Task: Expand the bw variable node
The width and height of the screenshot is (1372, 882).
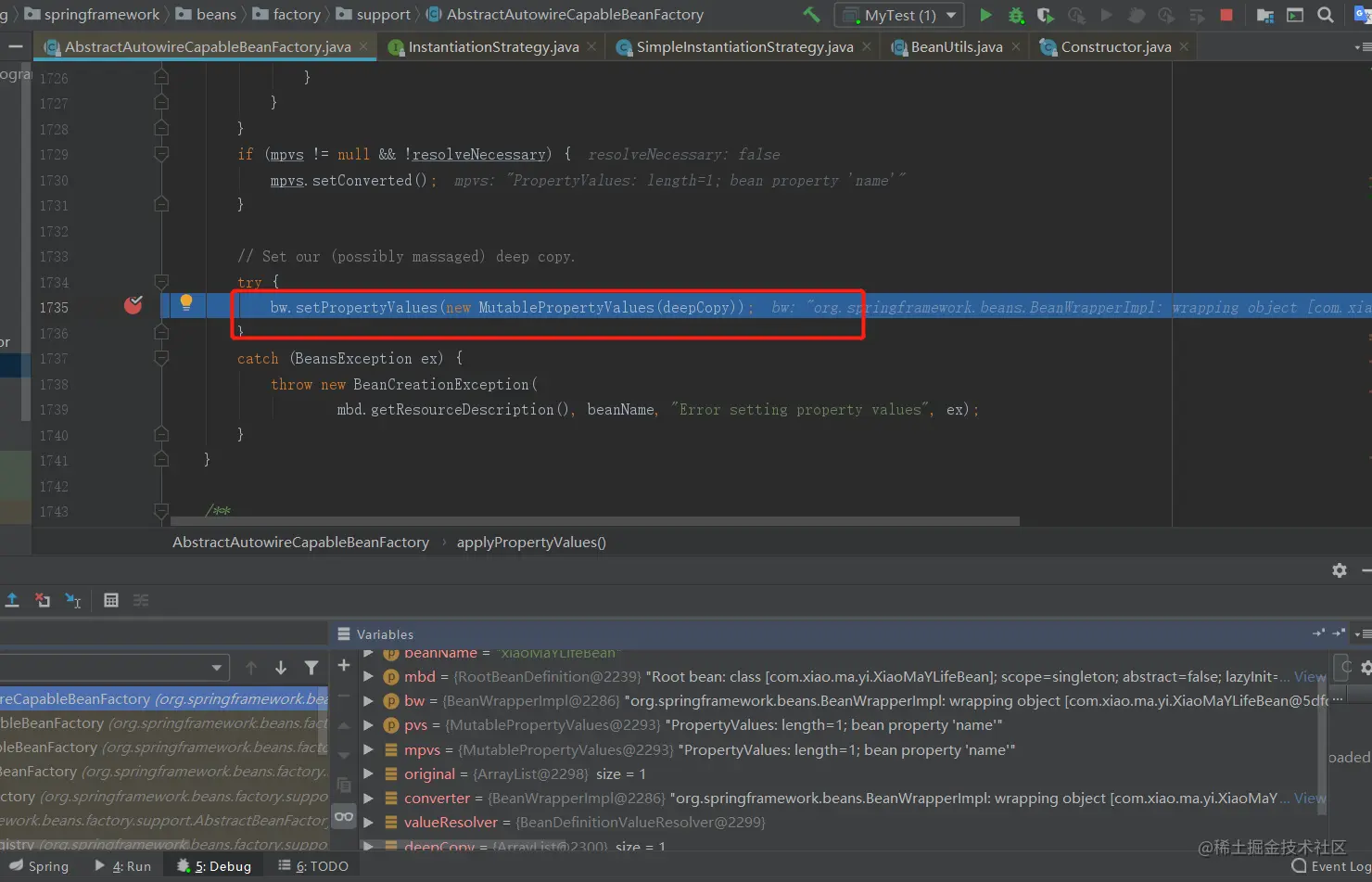Action: coord(368,701)
